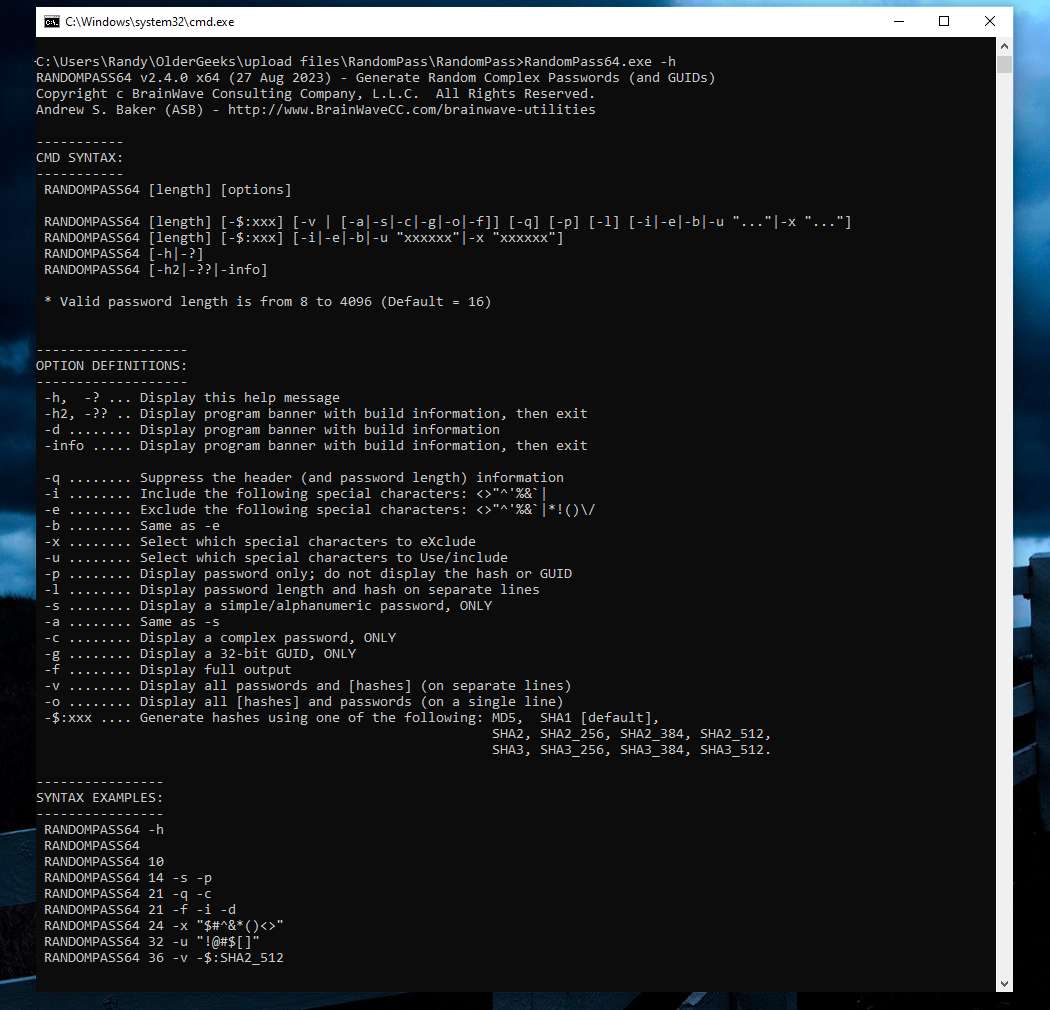
Task: Click the -e Exclude special characters line
Action: point(320,510)
